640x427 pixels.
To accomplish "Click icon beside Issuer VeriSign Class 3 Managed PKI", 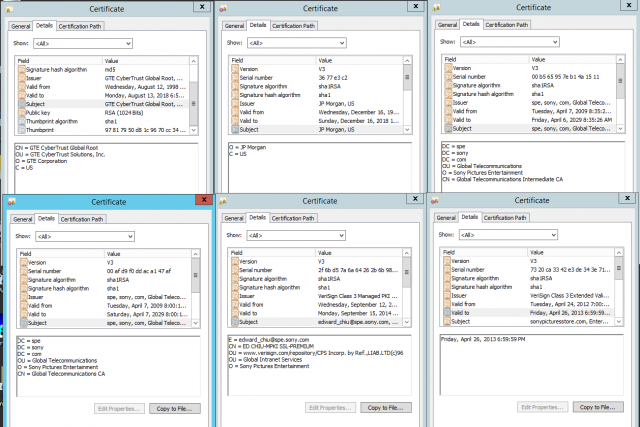I will coord(235,296).
